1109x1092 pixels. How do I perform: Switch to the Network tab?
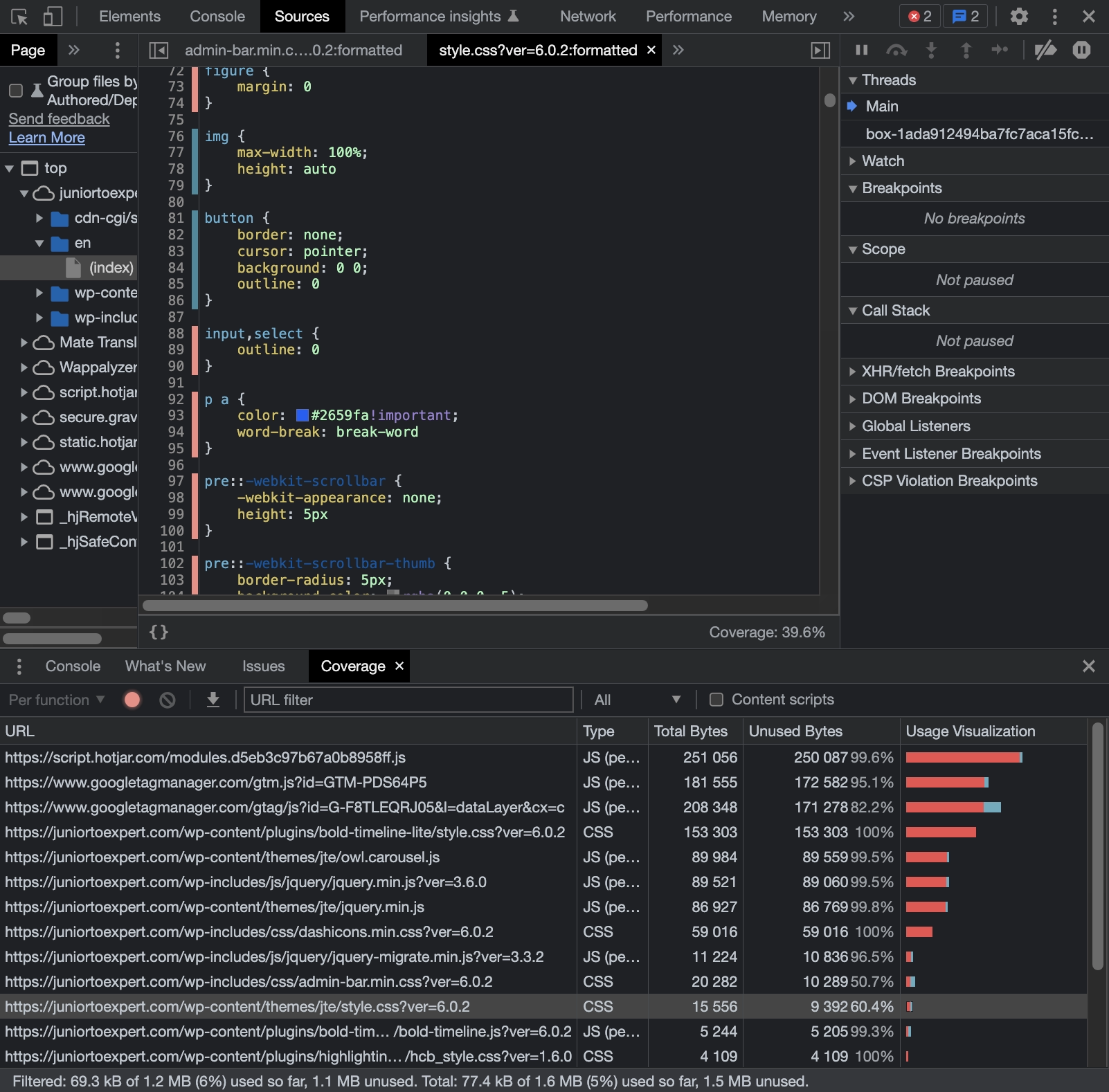pyautogui.click(x=588, y=16)
